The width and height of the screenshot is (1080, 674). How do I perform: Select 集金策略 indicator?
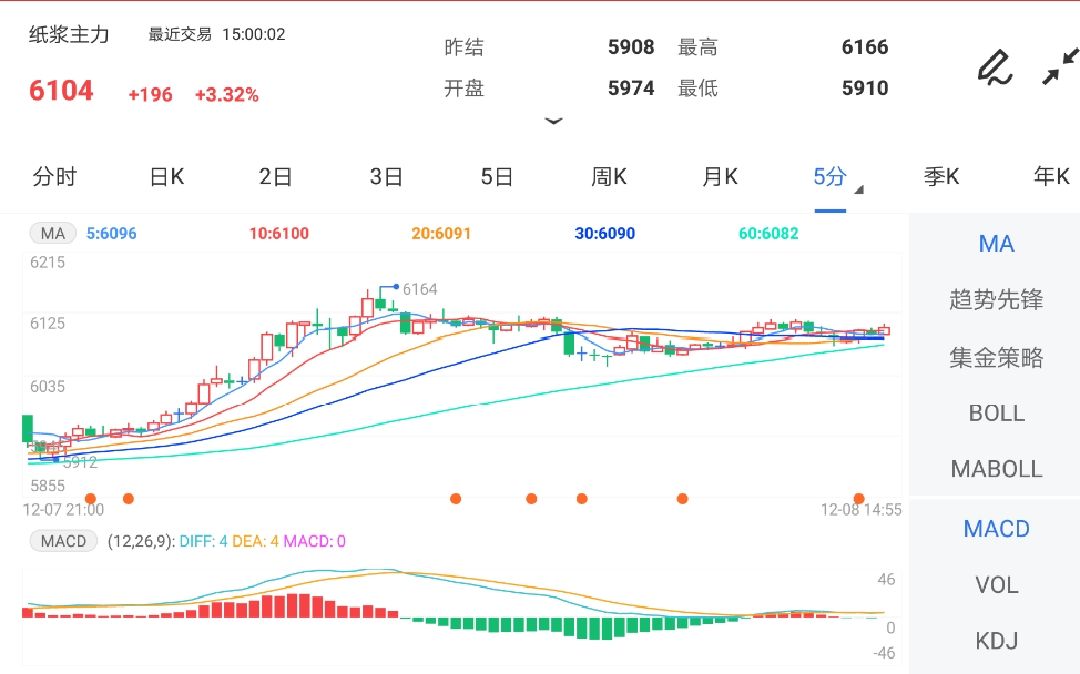(996, 357)
